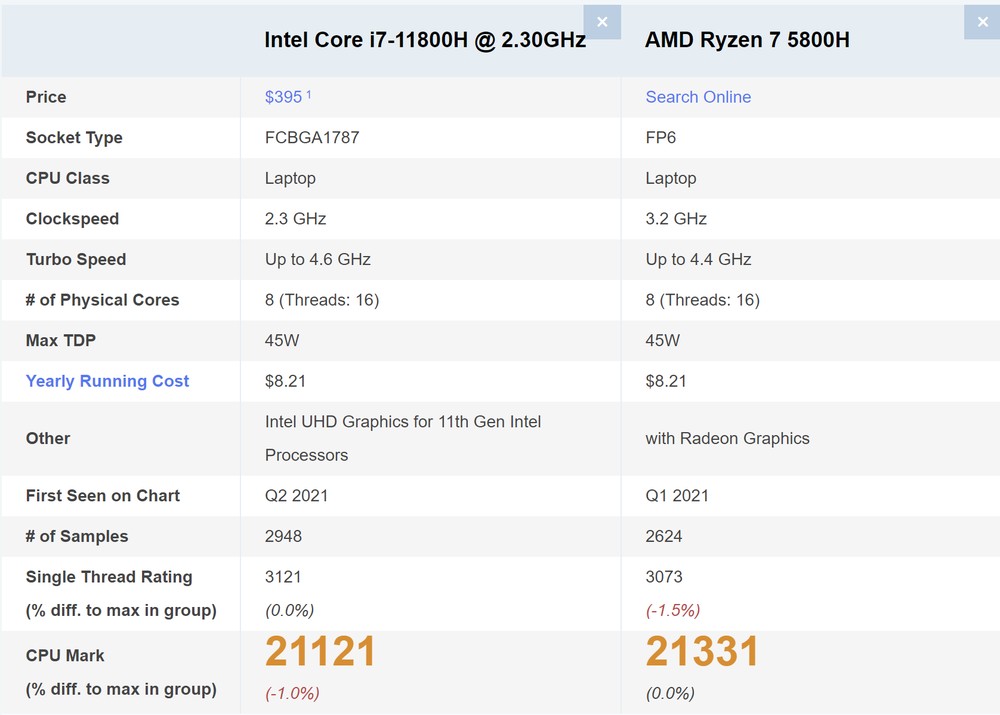Viewport: 1000px width, 715px height.
Task: Click the Intel socket type FCBGA1787
Action: [312, 138]
